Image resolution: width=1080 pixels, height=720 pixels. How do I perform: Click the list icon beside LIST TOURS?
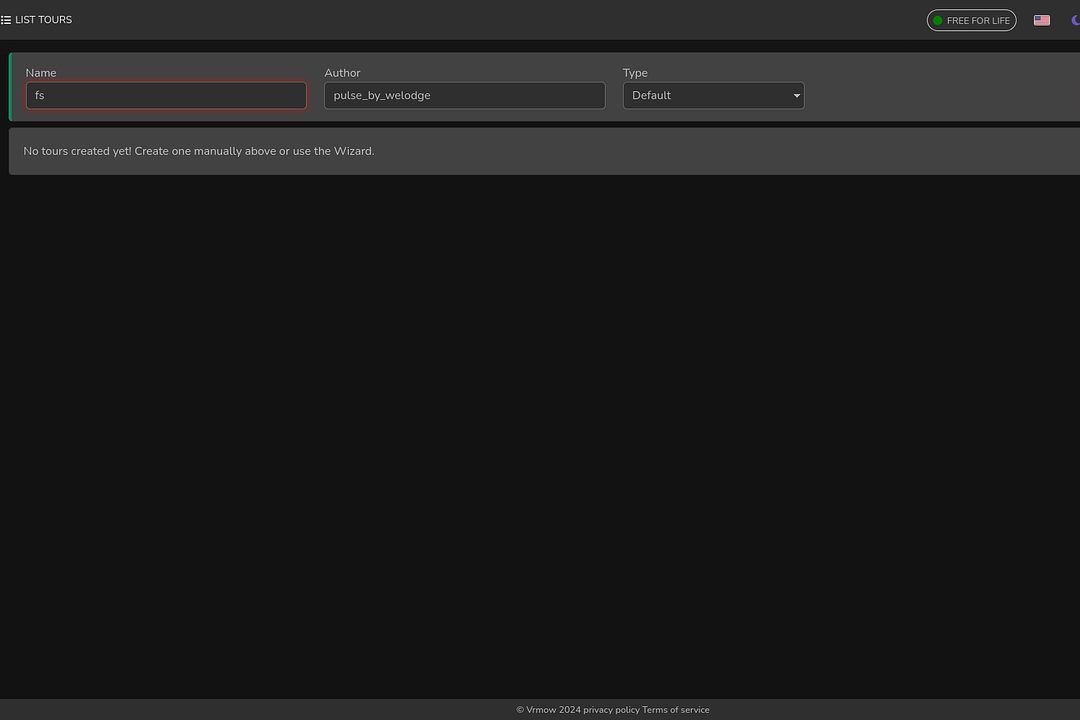point(6,20)
